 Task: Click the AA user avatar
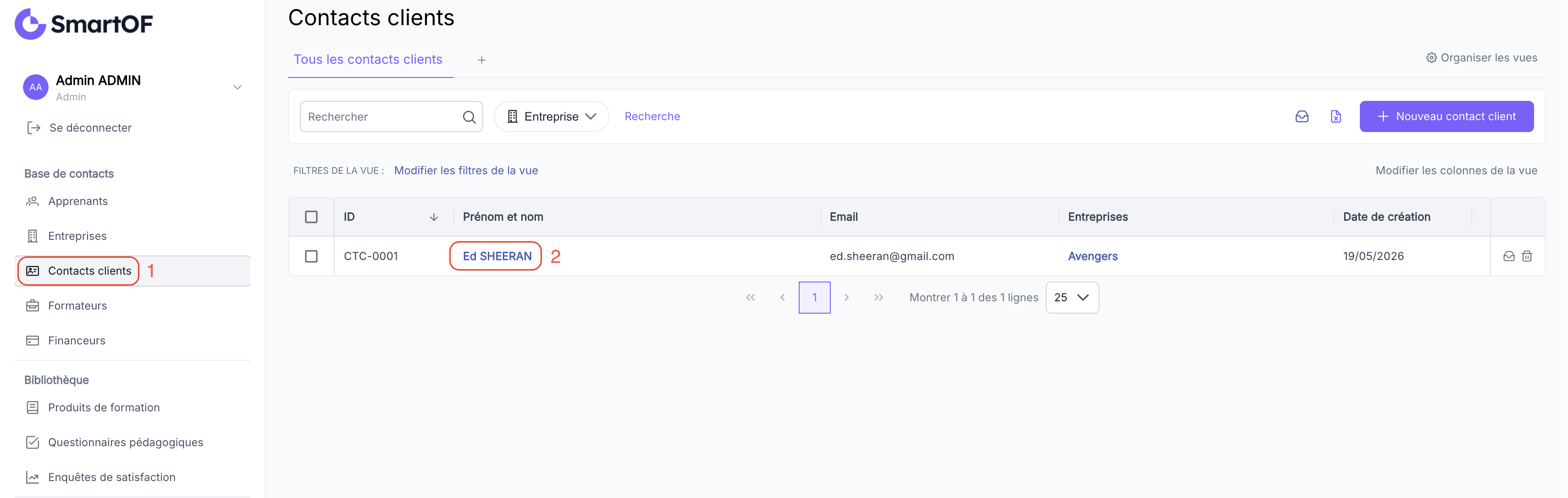[x=36, y=87]
